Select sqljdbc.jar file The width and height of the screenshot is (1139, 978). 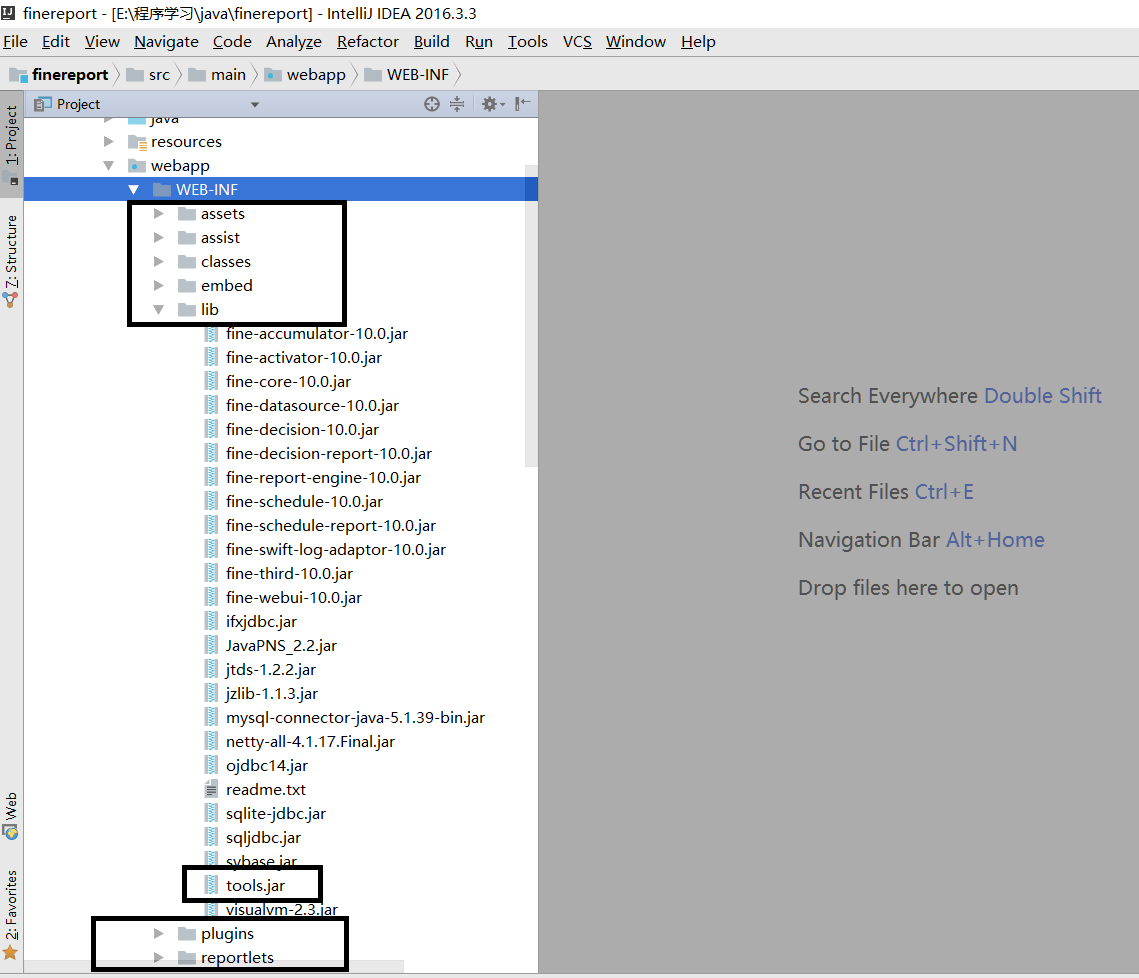point(263,837)
